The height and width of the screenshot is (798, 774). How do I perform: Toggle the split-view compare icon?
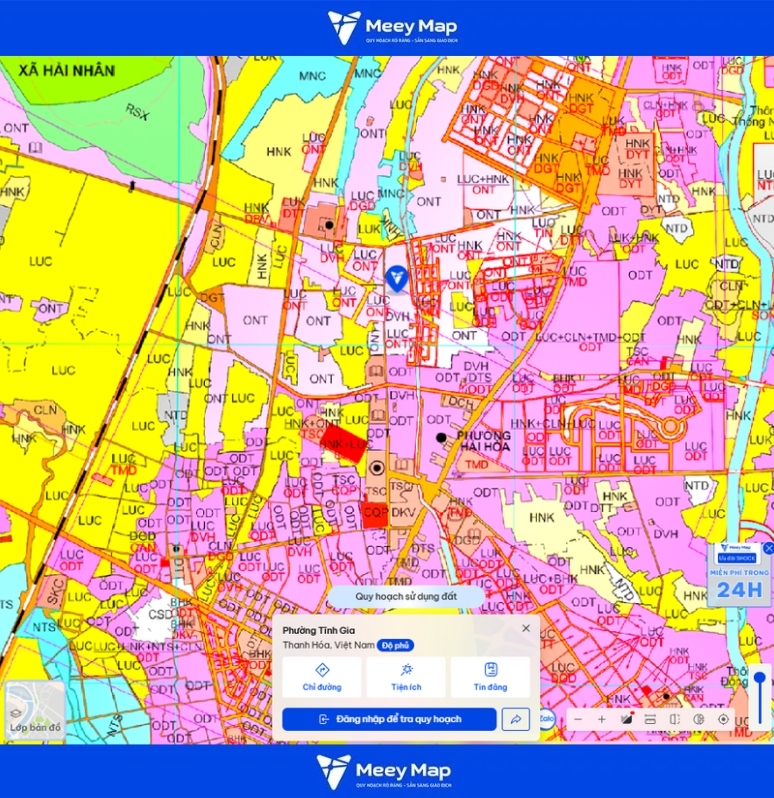point(674,719)
